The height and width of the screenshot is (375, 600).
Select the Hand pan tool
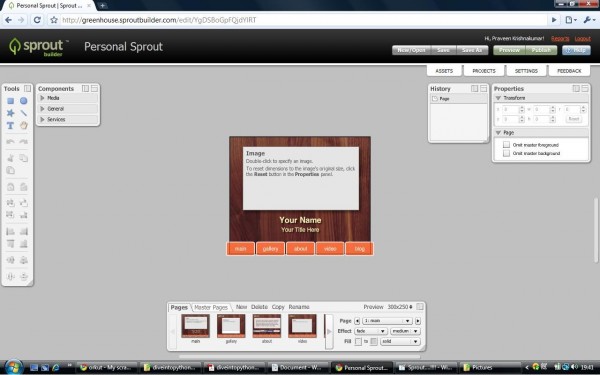click(24, 126)
